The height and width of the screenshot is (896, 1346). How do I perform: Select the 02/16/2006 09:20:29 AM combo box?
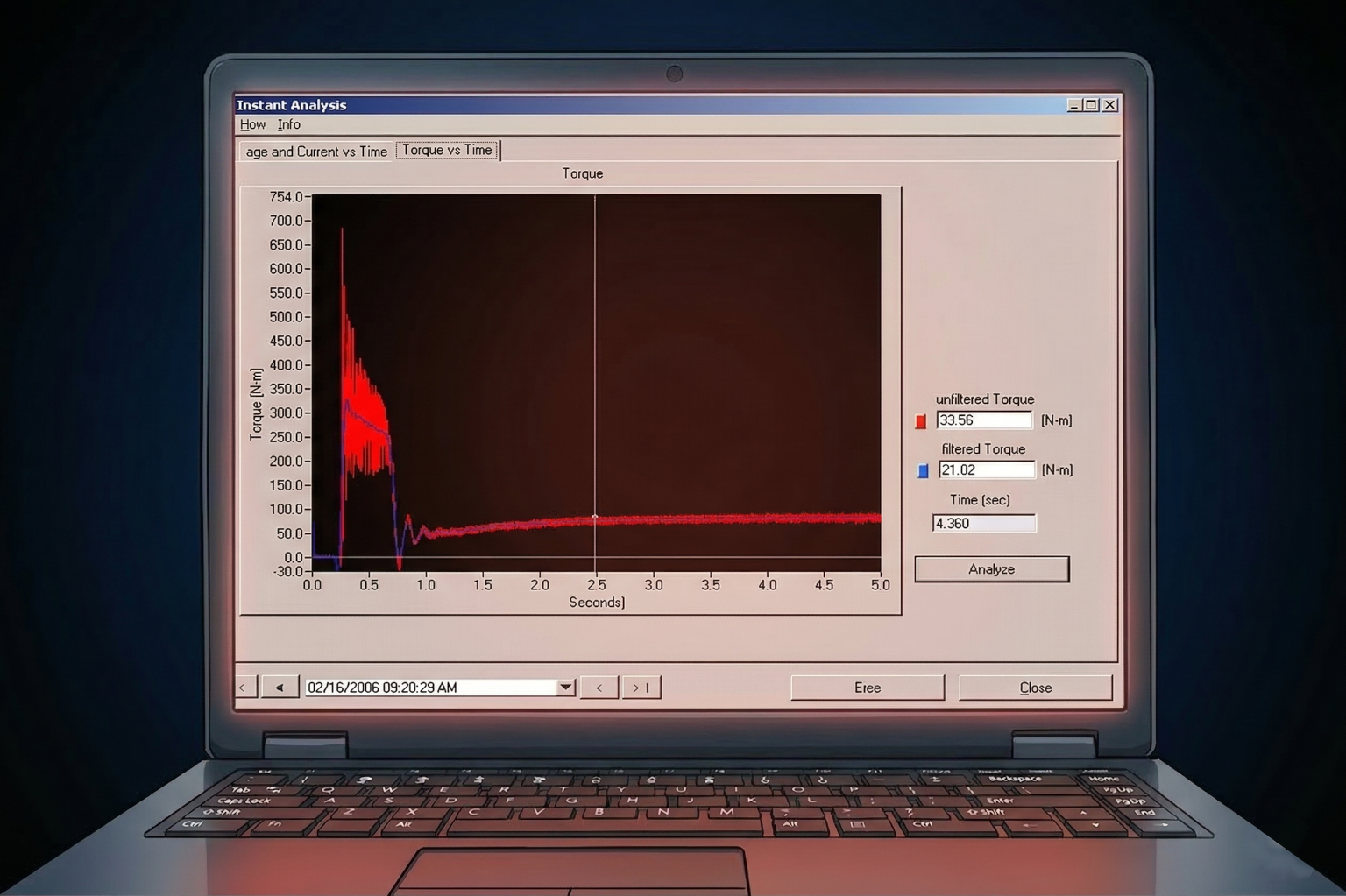pyautogui.click(x=429, y=688)
